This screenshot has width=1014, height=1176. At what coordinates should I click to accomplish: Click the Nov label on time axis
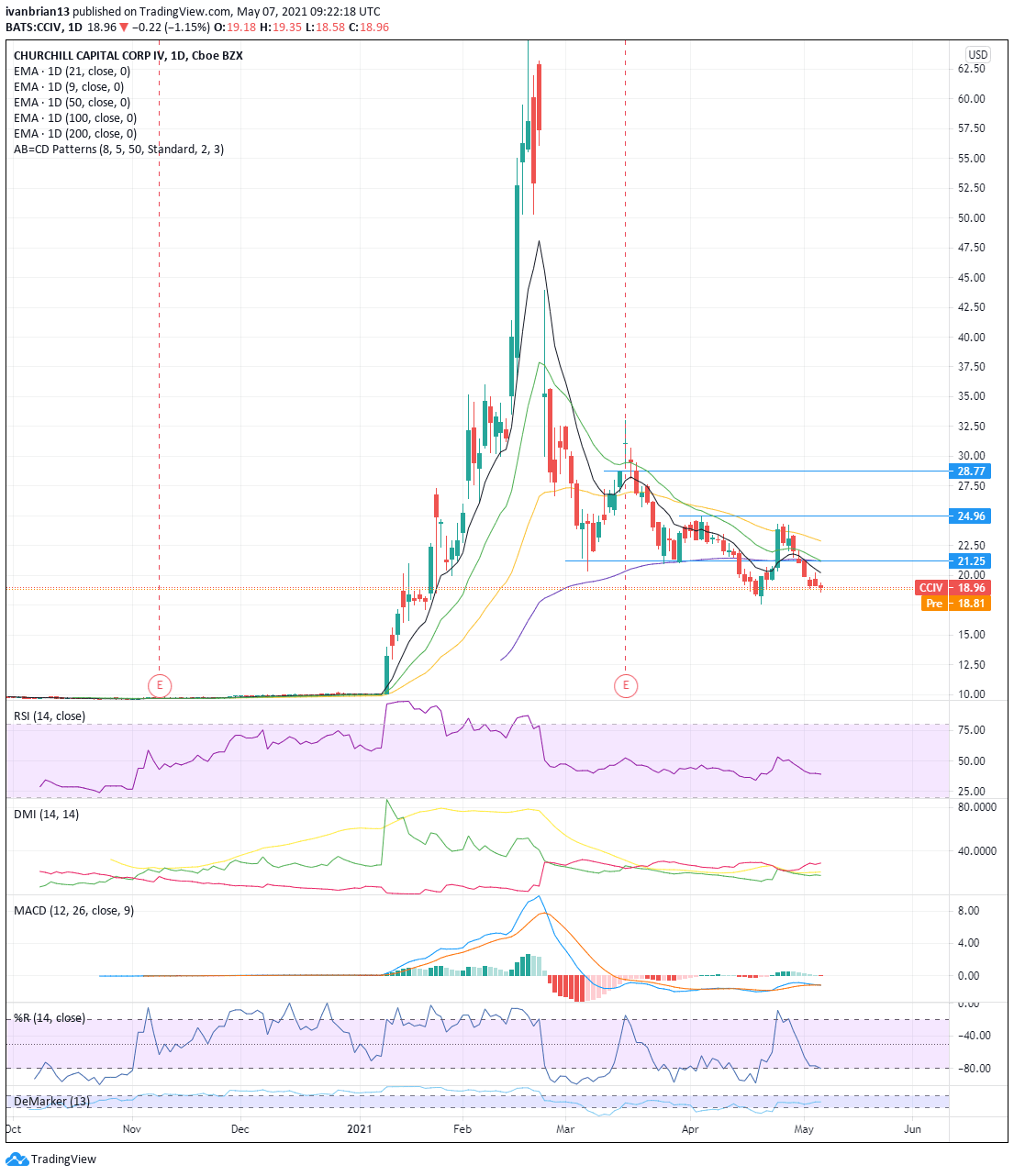tap(132, 1129)
